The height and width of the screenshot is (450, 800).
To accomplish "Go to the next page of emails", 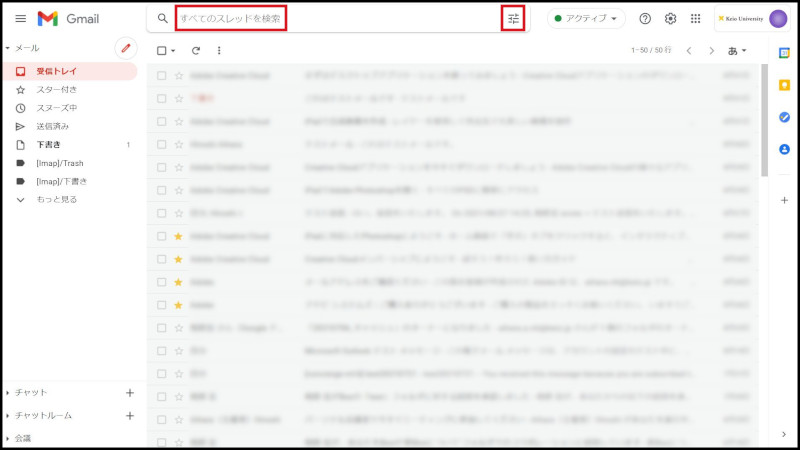I will (712, 50).
